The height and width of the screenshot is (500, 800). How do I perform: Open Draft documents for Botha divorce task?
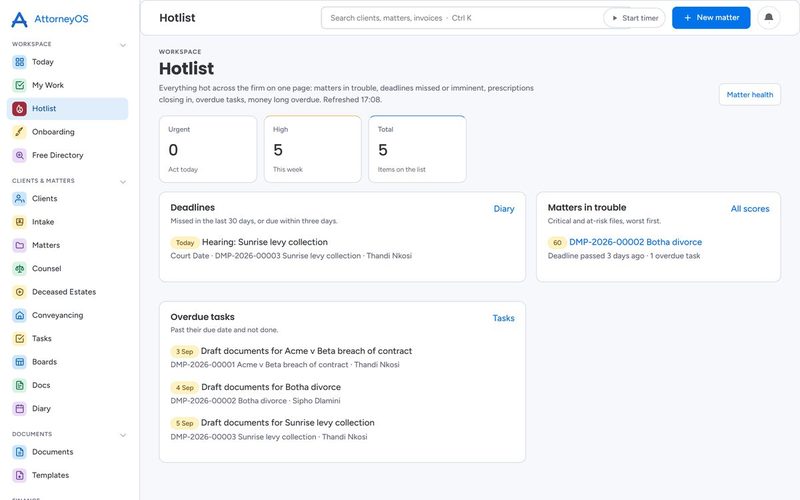click(271, 387)
